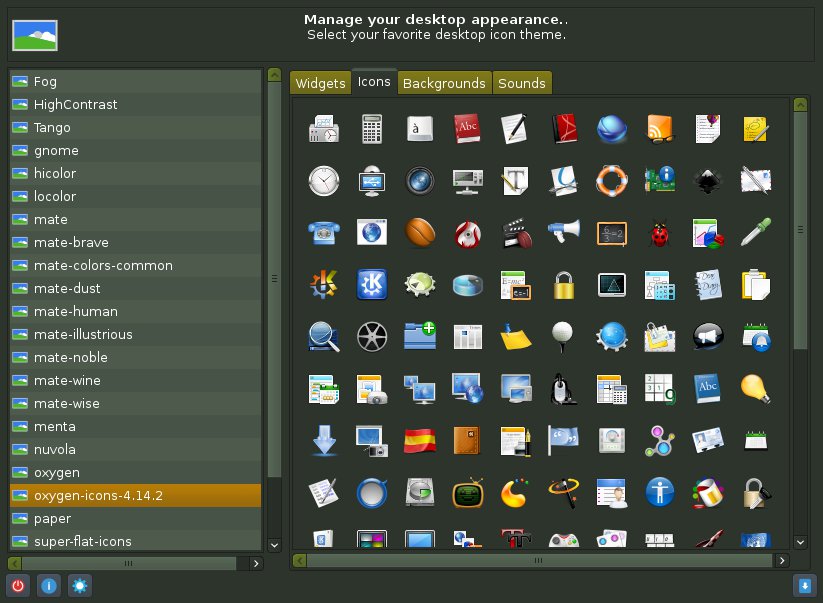
Task: Switch to the Widgets tab
Action: [320, 83]
